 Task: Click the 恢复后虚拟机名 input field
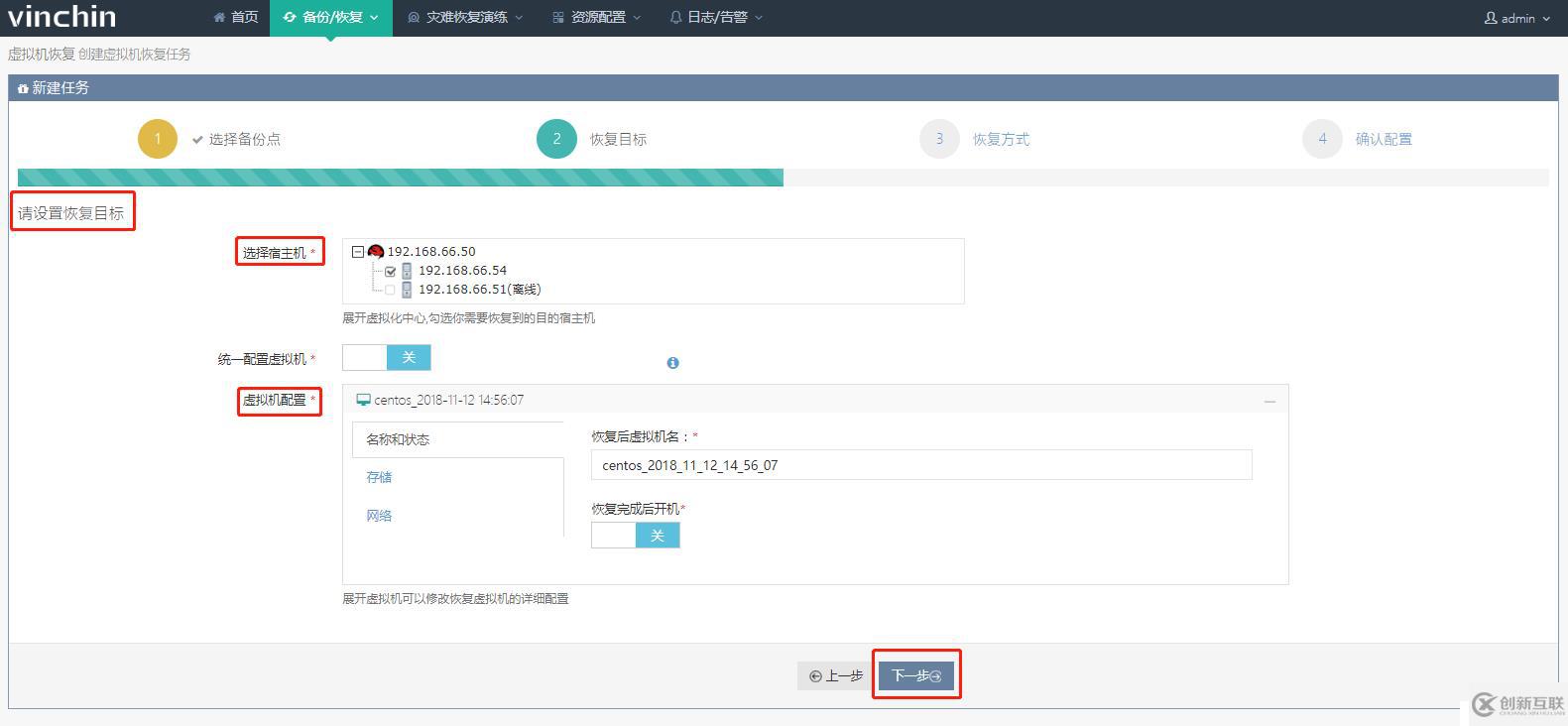921,465
